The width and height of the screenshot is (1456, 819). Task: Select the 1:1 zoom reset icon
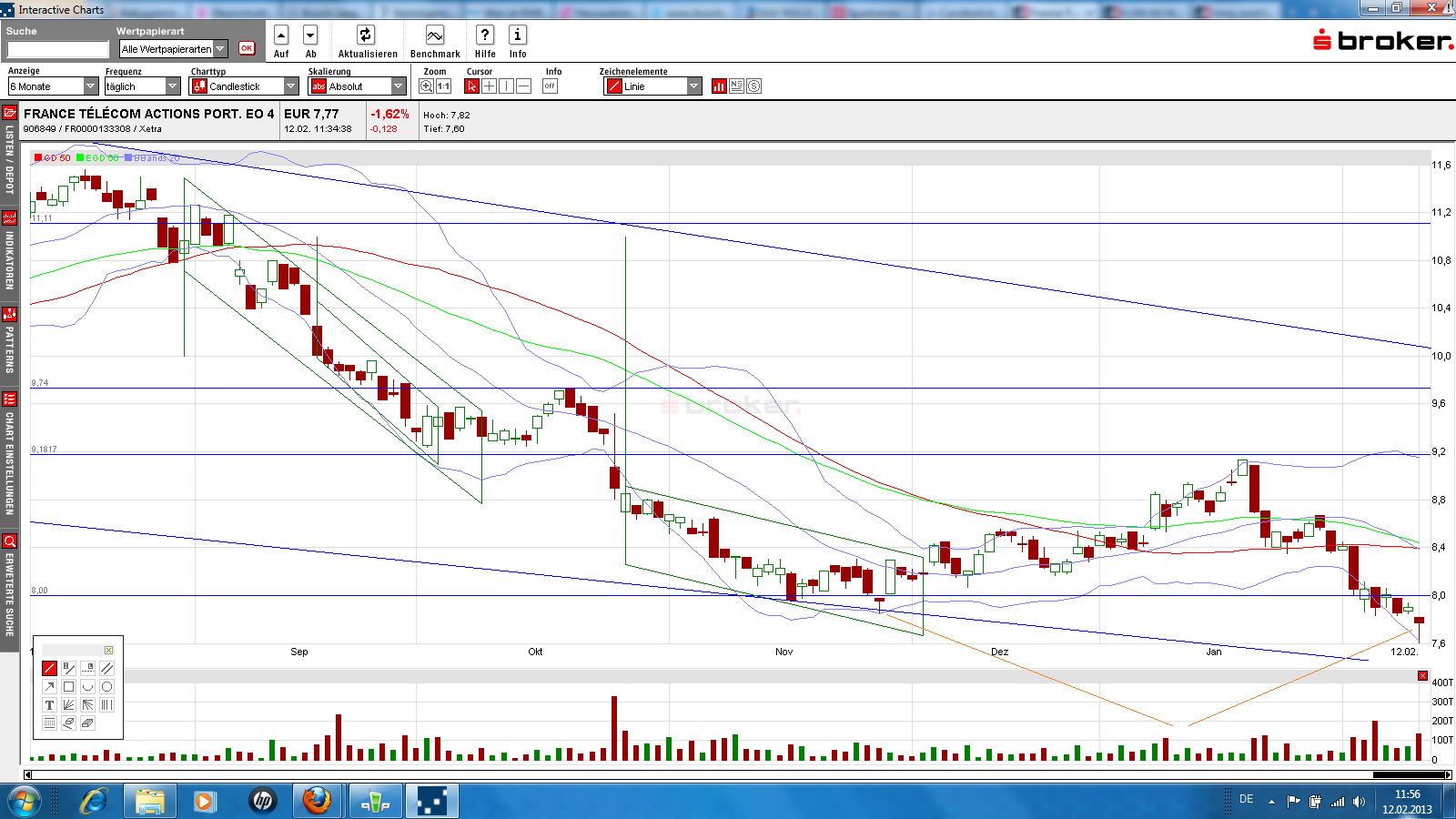[444, 86]
